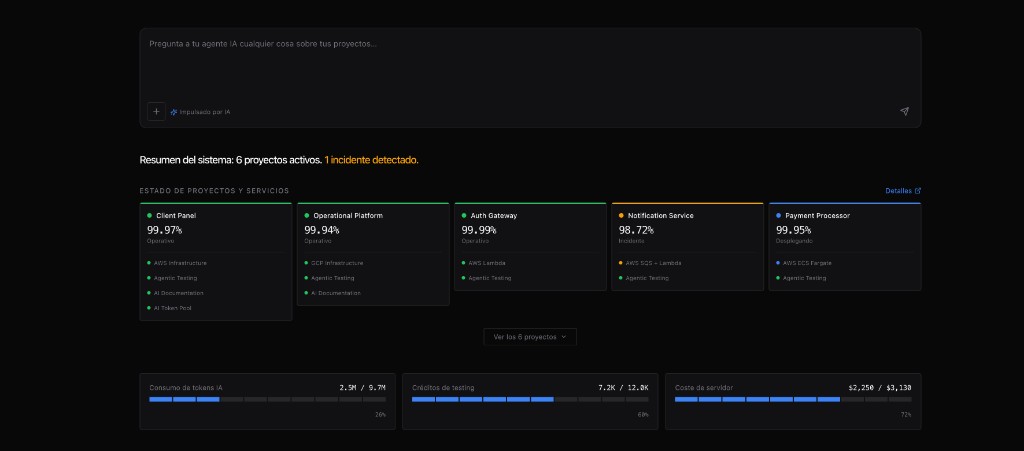
Task: Click the 7.2K / 12.0K credits value
Action: point(623,388)
